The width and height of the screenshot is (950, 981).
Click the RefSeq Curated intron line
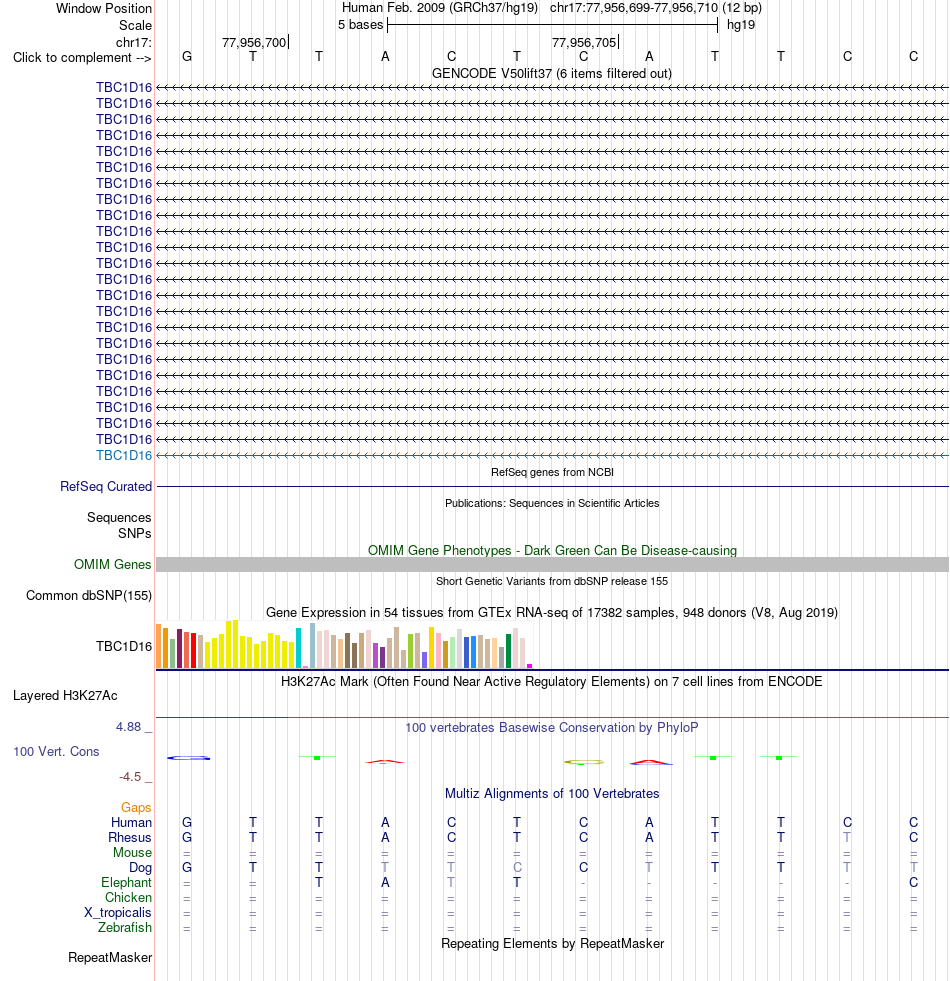[x=552, y=486]
